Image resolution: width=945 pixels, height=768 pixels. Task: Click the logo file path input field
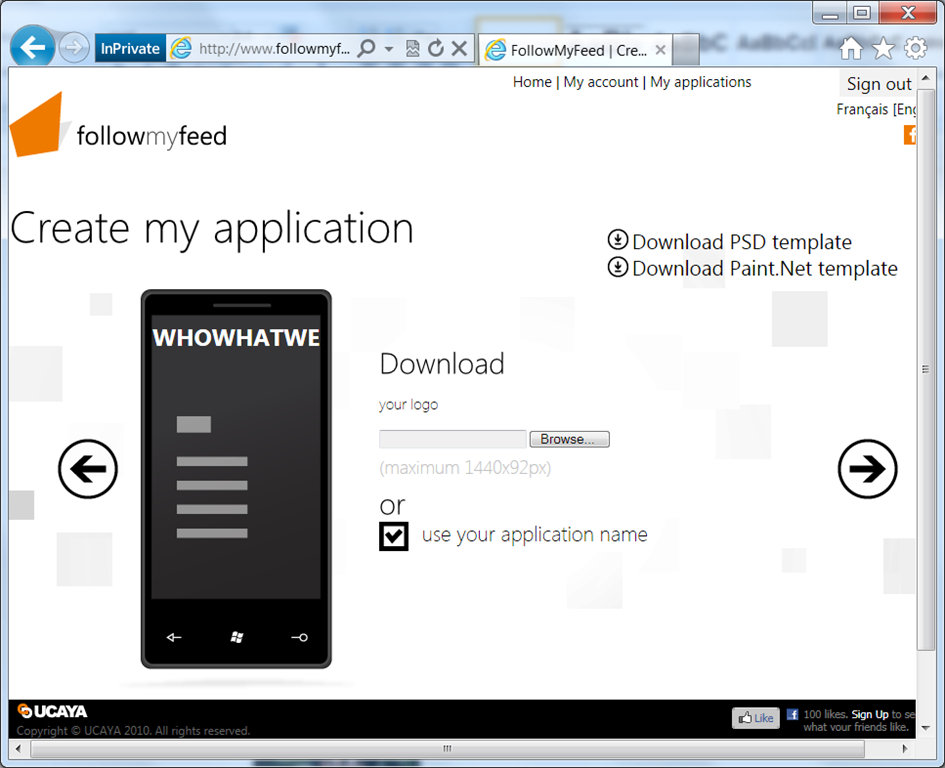click(x=452, y=439)
